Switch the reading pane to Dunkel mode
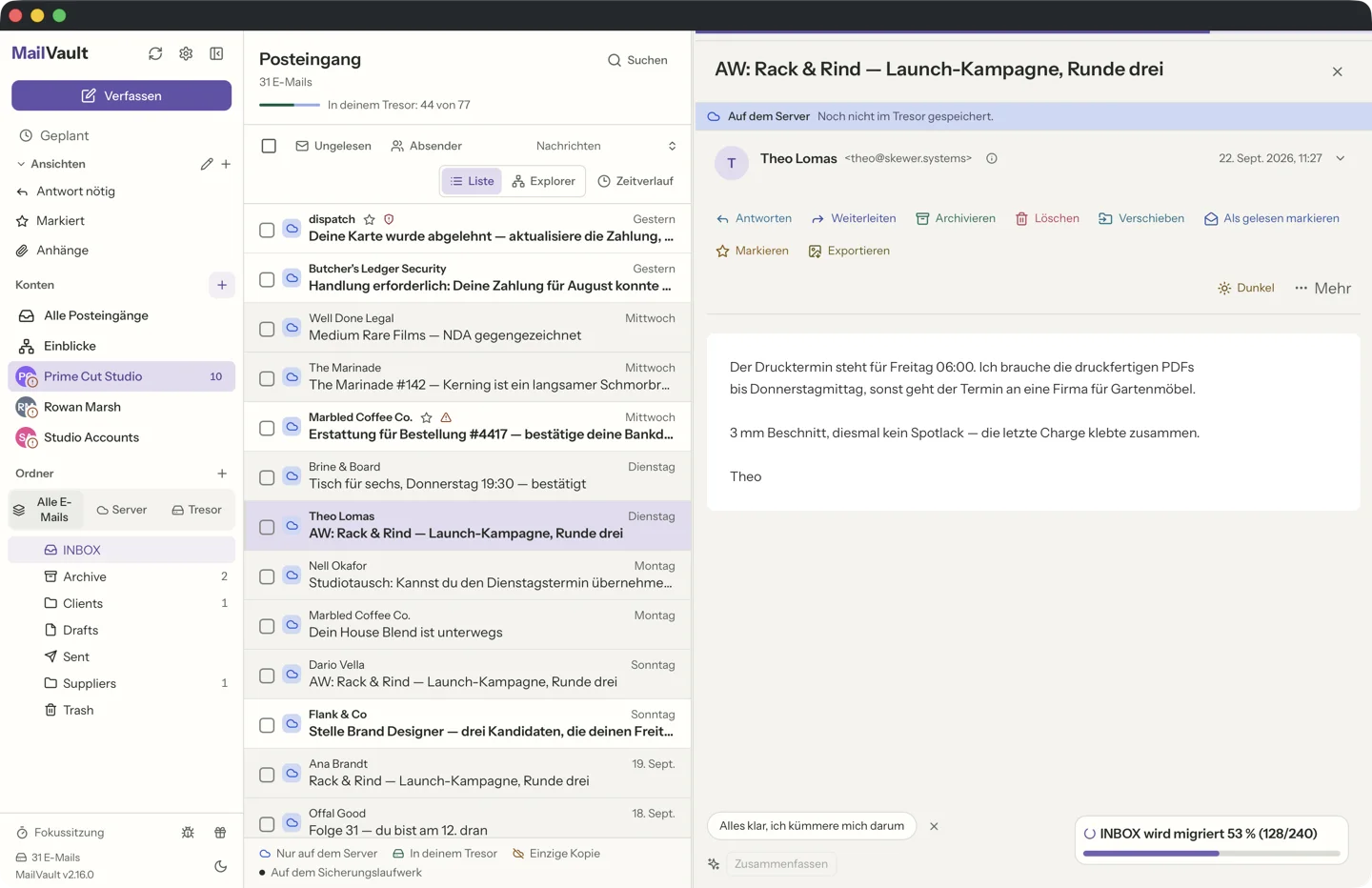Image resolution: width=1372 pixels, height=888 pixels. click(1245, 288)
